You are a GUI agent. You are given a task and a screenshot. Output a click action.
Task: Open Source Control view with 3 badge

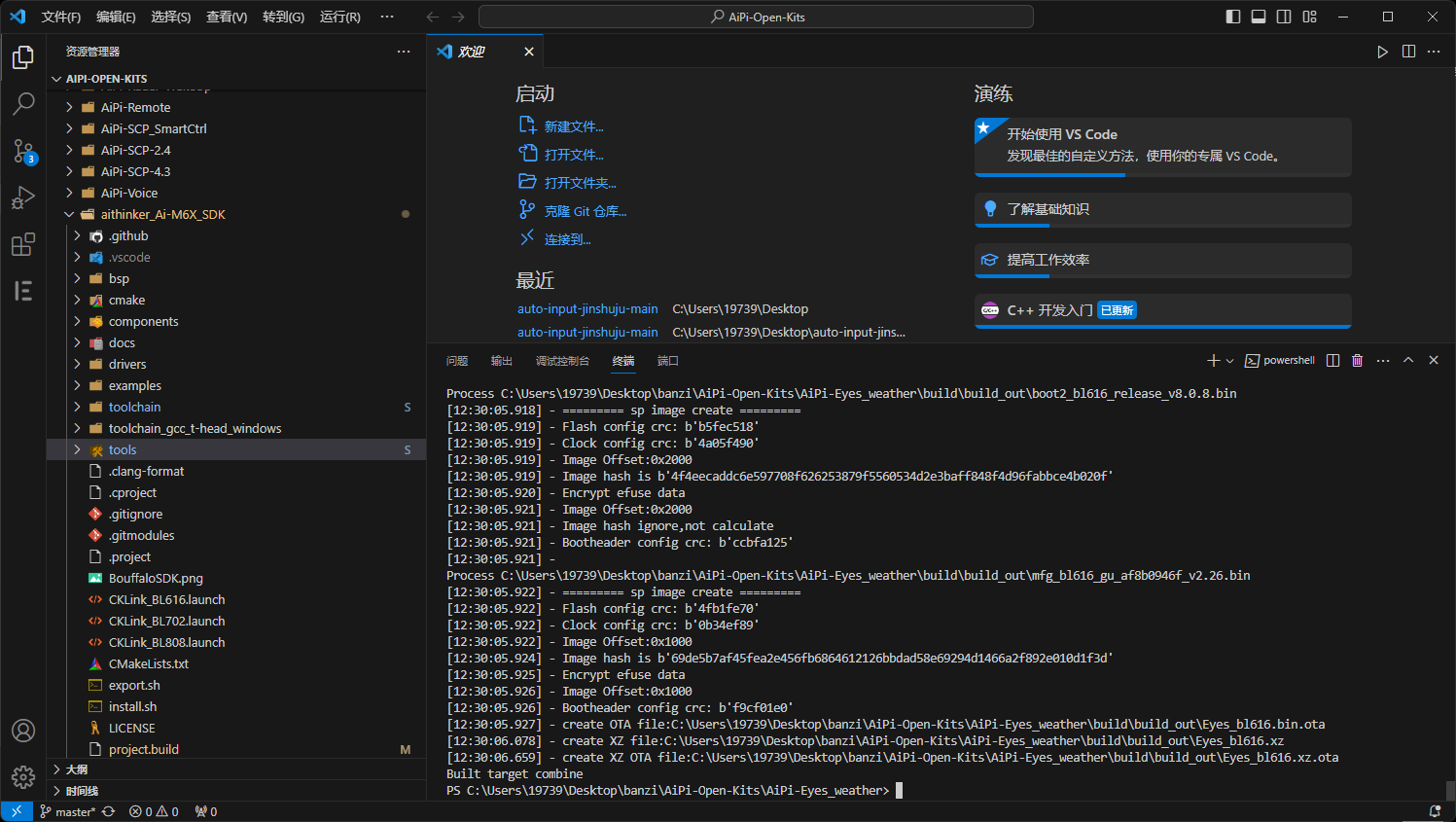click(23, 151)
